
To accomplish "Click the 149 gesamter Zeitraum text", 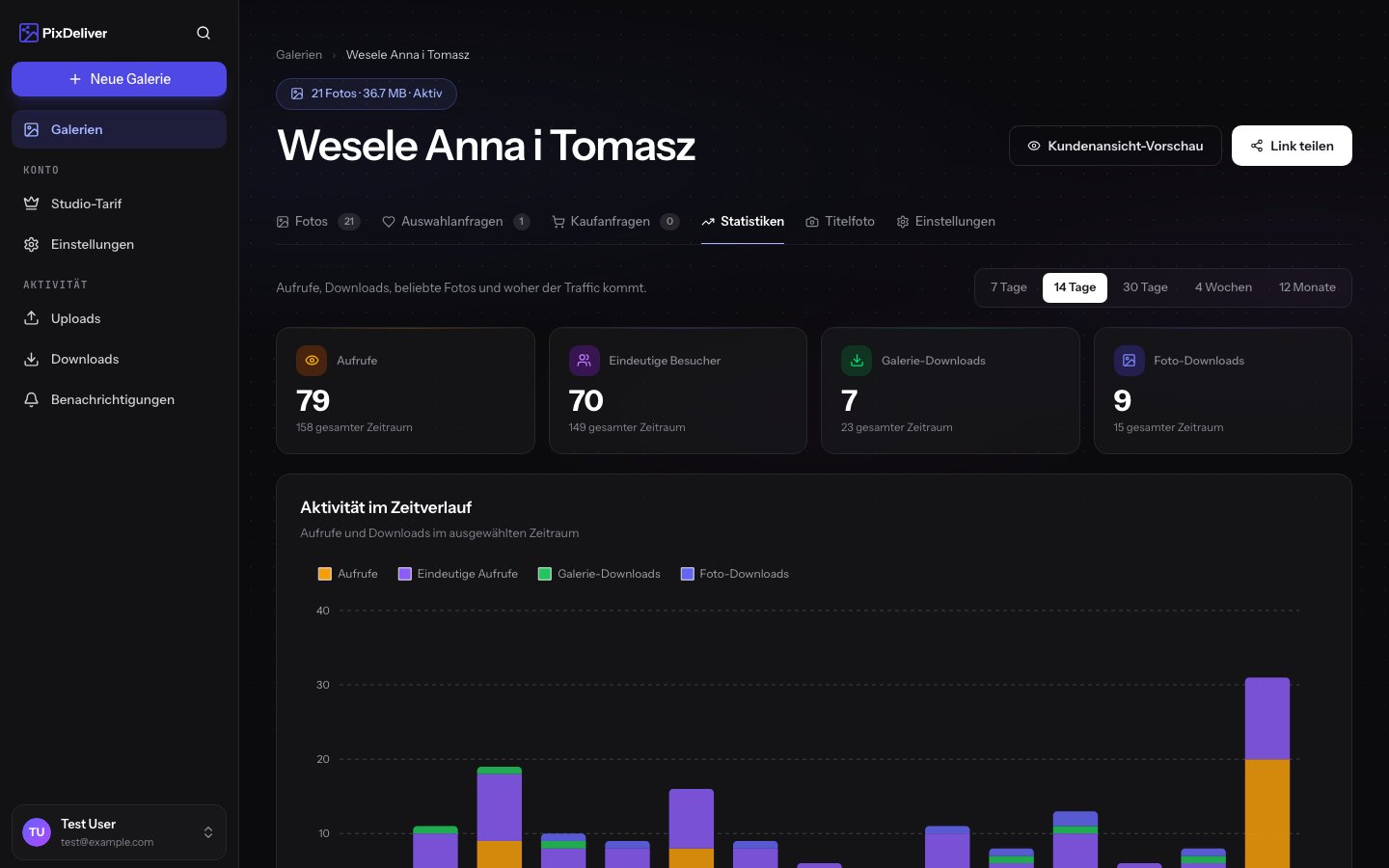I will click(627, 427).
